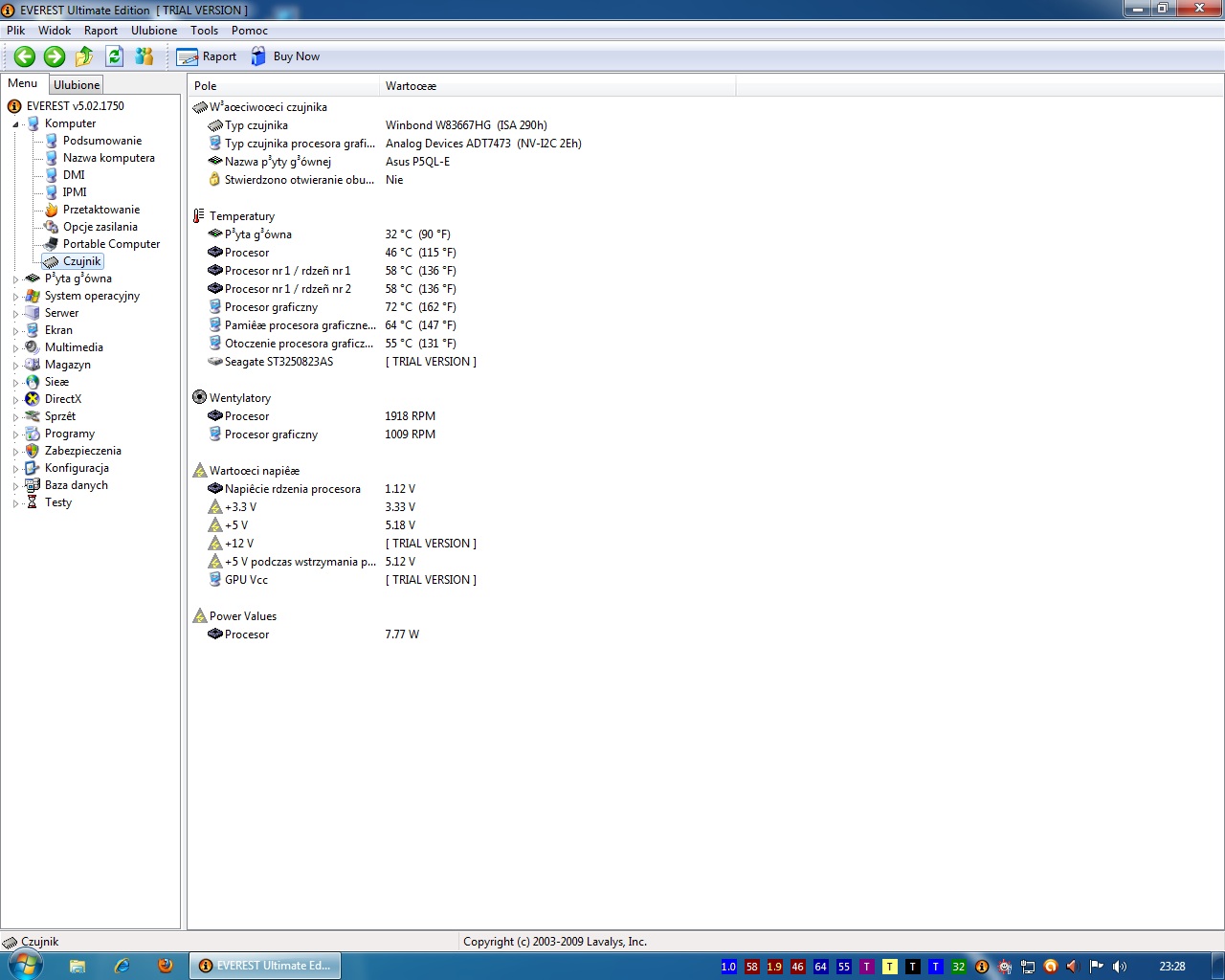Expand the System operacyjny node

16,297
